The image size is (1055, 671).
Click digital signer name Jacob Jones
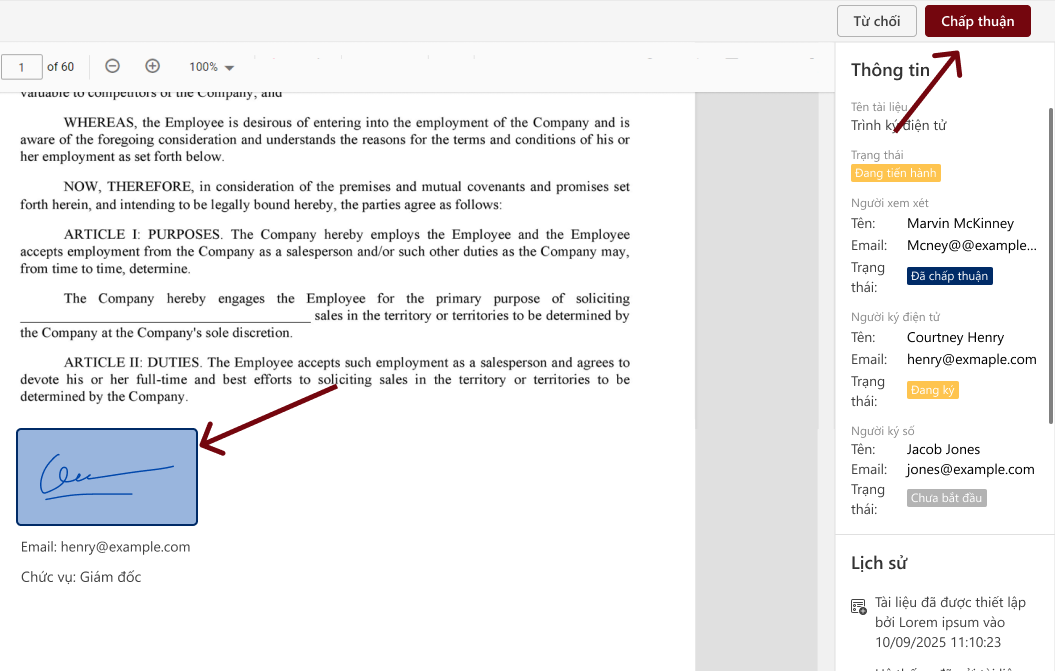point(943,449)
